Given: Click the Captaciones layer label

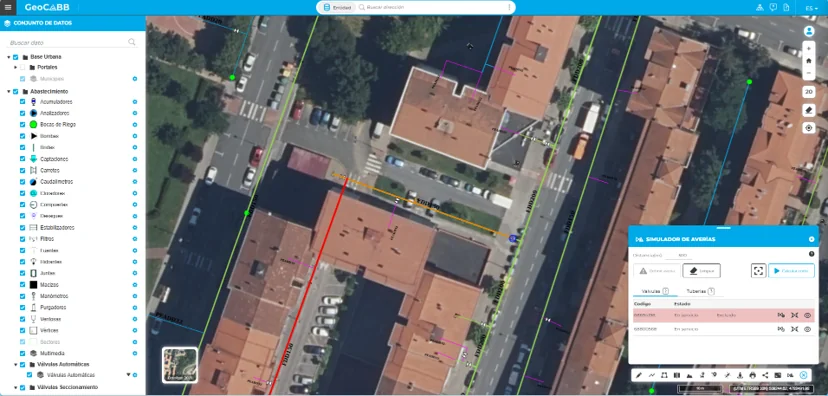Looking at the screenshot, I should [x=54, y=159].
